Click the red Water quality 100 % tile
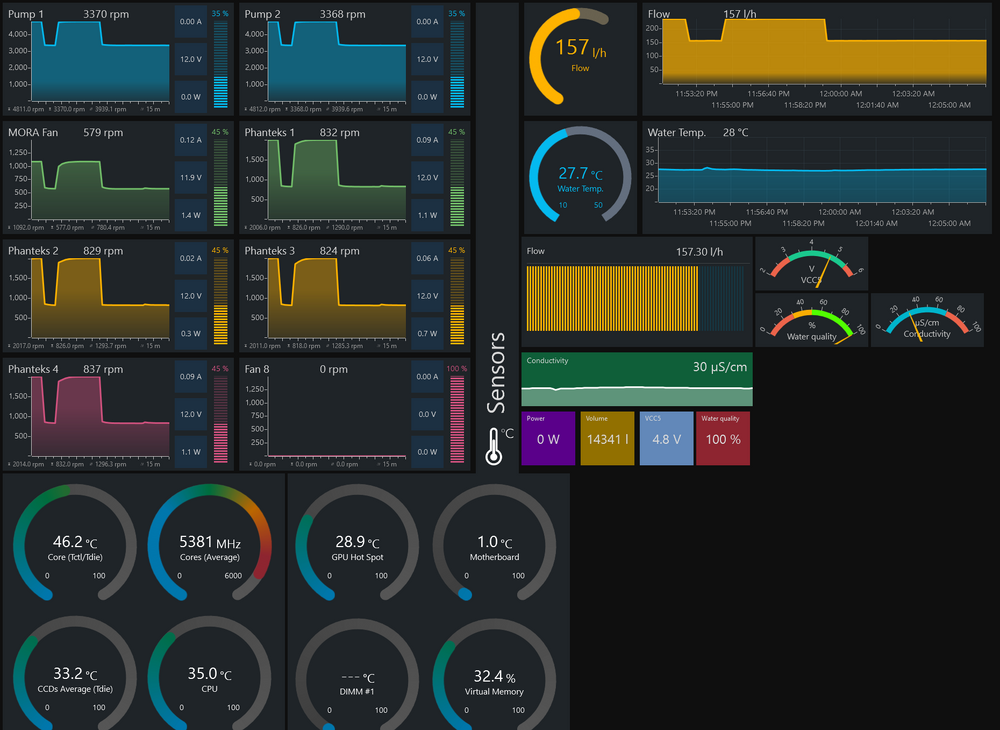 721,438
